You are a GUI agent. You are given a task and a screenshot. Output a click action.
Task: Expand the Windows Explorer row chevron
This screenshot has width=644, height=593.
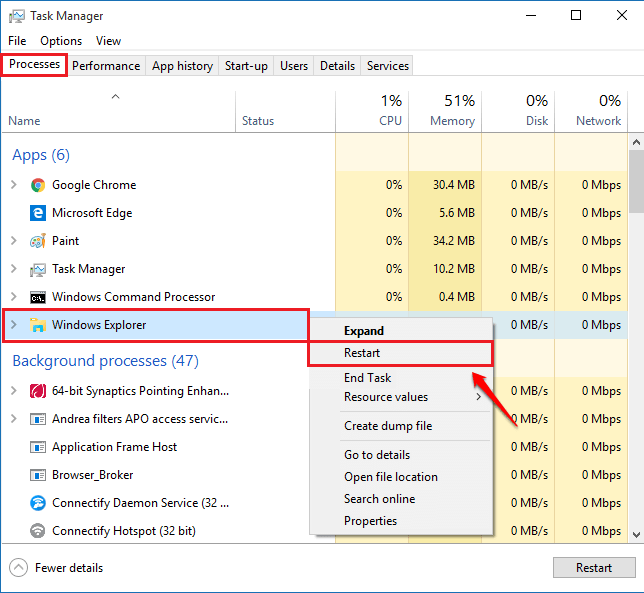pos(14,324)
